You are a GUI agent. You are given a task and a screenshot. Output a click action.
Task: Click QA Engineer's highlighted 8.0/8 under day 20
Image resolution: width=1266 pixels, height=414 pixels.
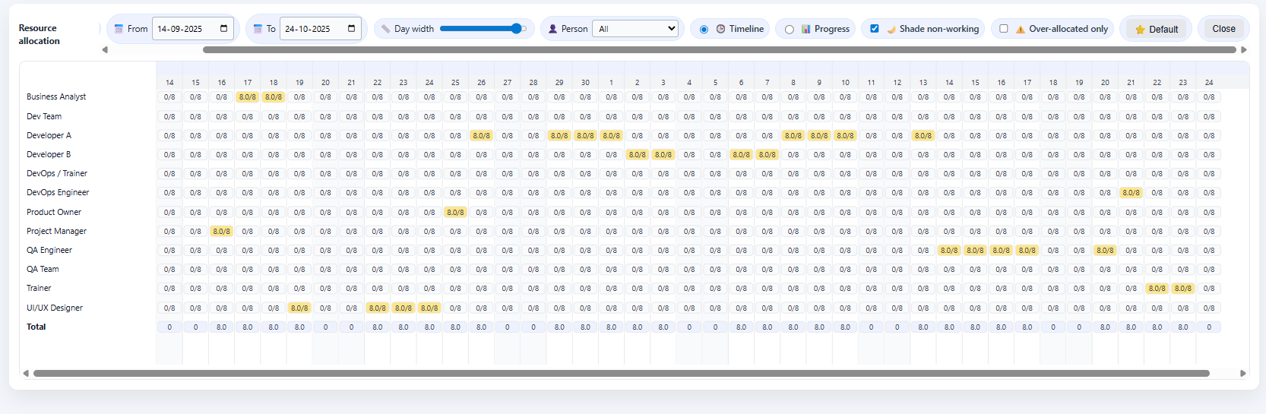1105,250
